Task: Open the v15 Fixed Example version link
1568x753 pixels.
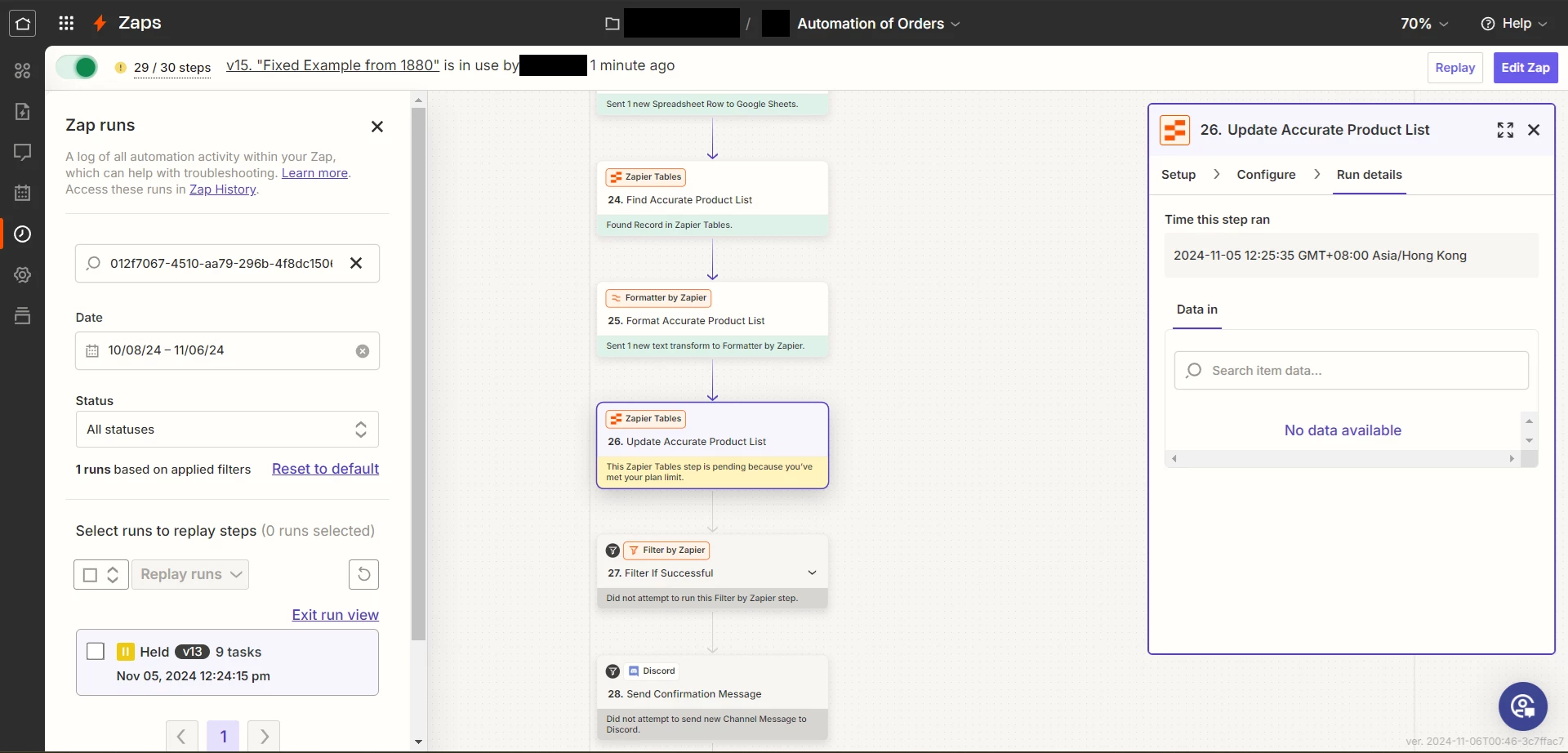Action: [x=332, y=65]
